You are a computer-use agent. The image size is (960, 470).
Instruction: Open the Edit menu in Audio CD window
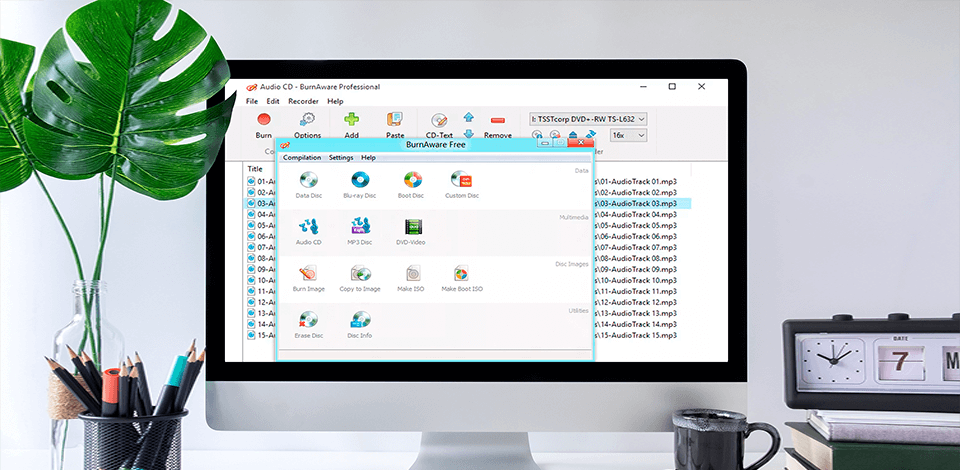(x=273, y=102)
